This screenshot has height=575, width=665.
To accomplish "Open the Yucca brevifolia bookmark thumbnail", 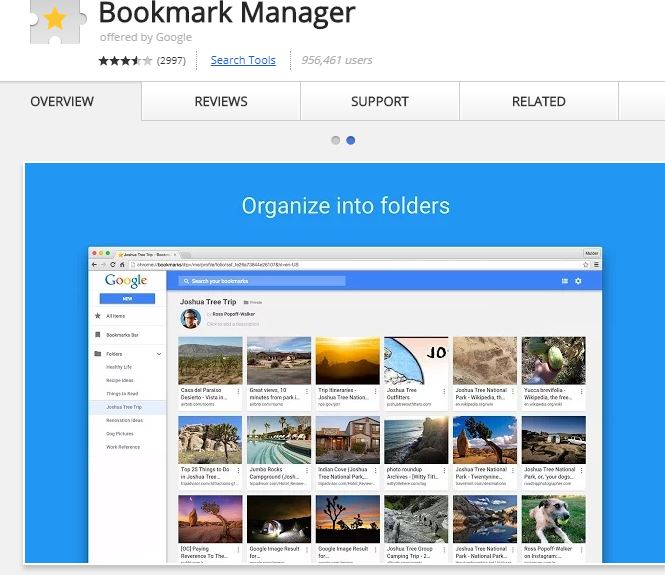I will pyautogui.click(x=553, y=360).
